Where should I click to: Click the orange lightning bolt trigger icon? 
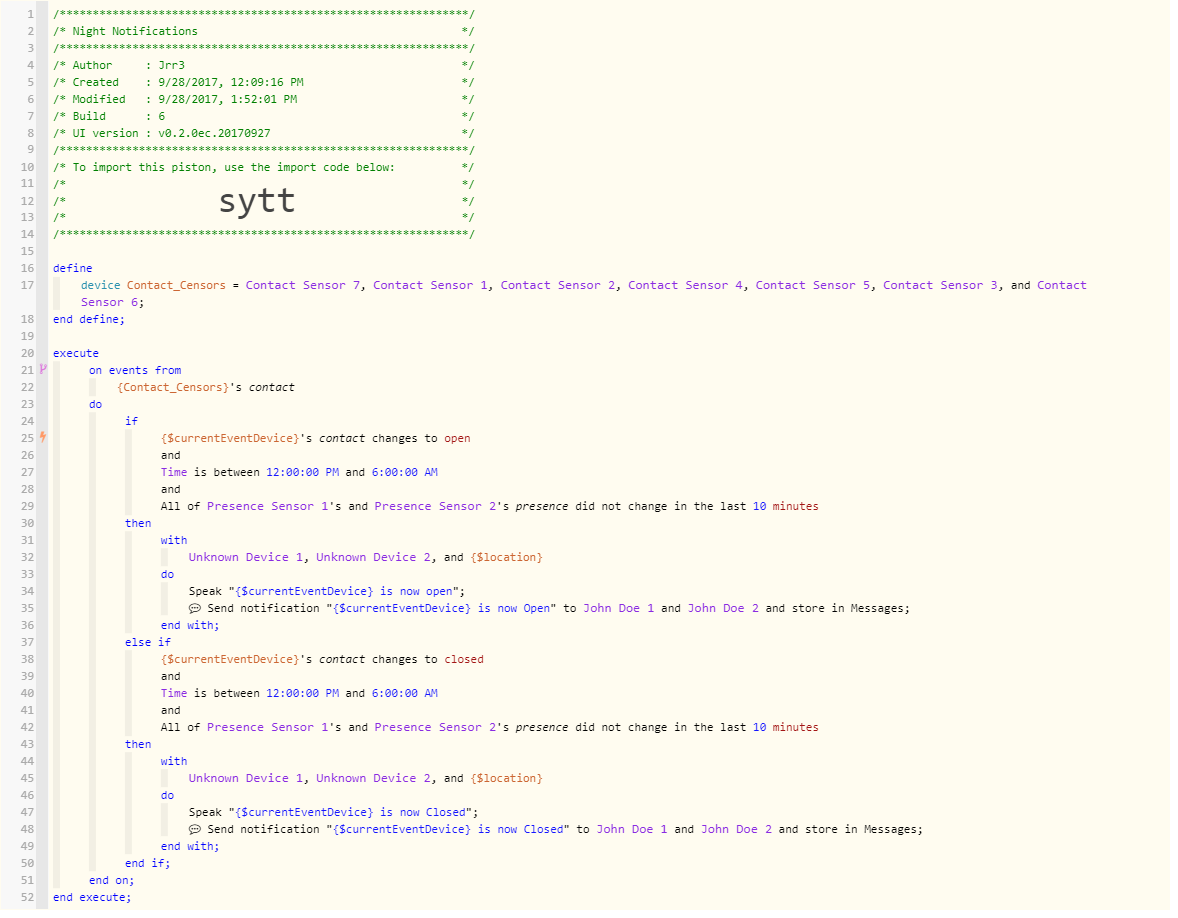(x=43, y=437)
